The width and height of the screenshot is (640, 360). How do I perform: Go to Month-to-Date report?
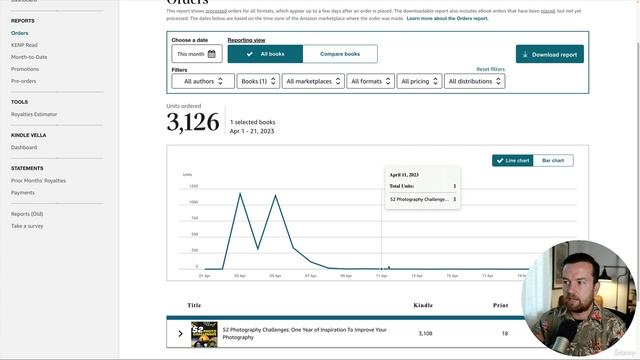point(29,57)
